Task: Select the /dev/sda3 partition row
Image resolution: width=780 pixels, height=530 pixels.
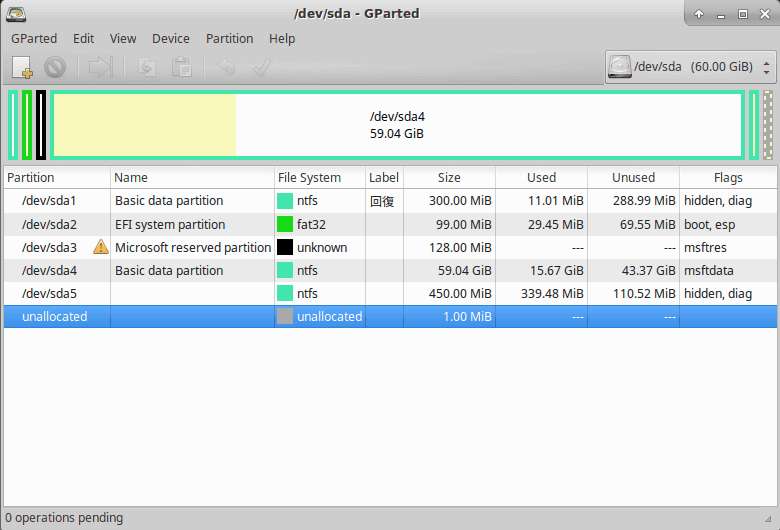Action: (x=390, y=247)
